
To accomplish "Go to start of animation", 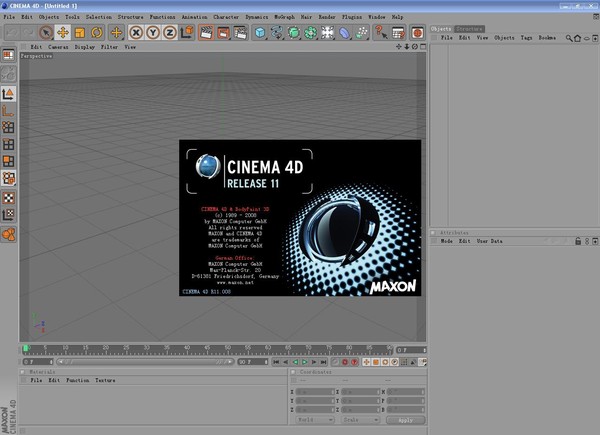I will pyautogui.click(x=276, y=362).
